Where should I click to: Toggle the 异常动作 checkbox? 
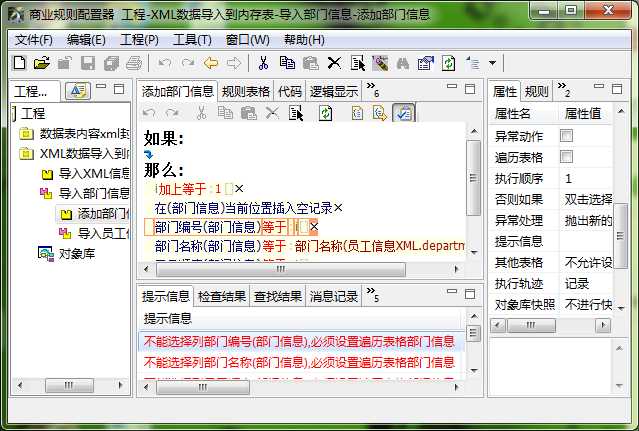pos(566,136)
